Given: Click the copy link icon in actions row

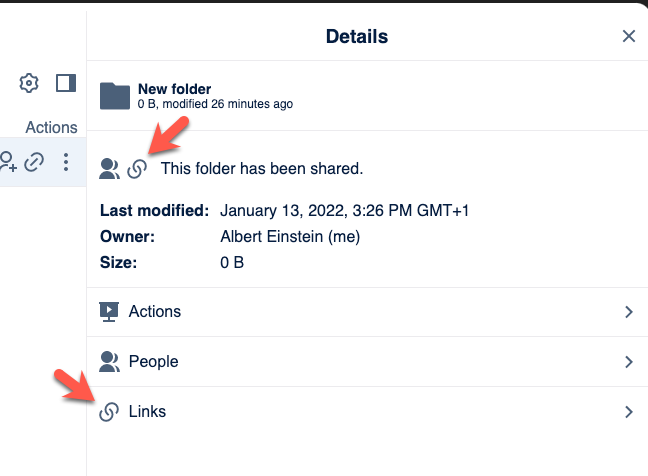Looking at the screenshot, I should click(34, 162).
